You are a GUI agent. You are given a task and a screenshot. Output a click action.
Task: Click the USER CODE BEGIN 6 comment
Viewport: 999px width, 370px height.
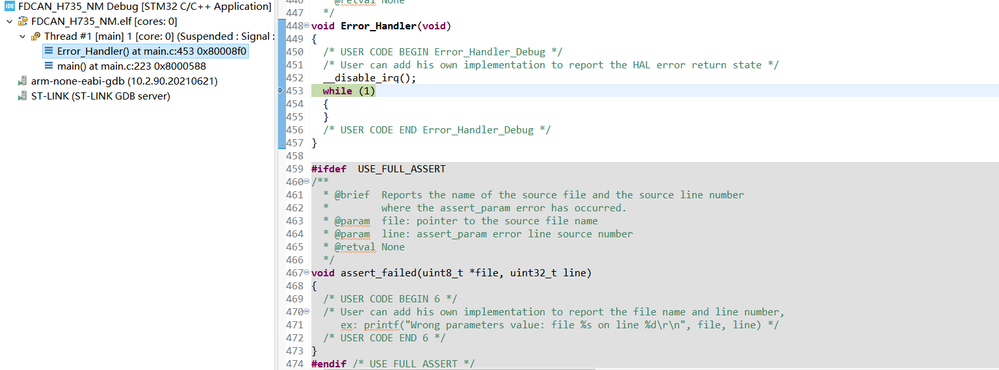point(390,299)
